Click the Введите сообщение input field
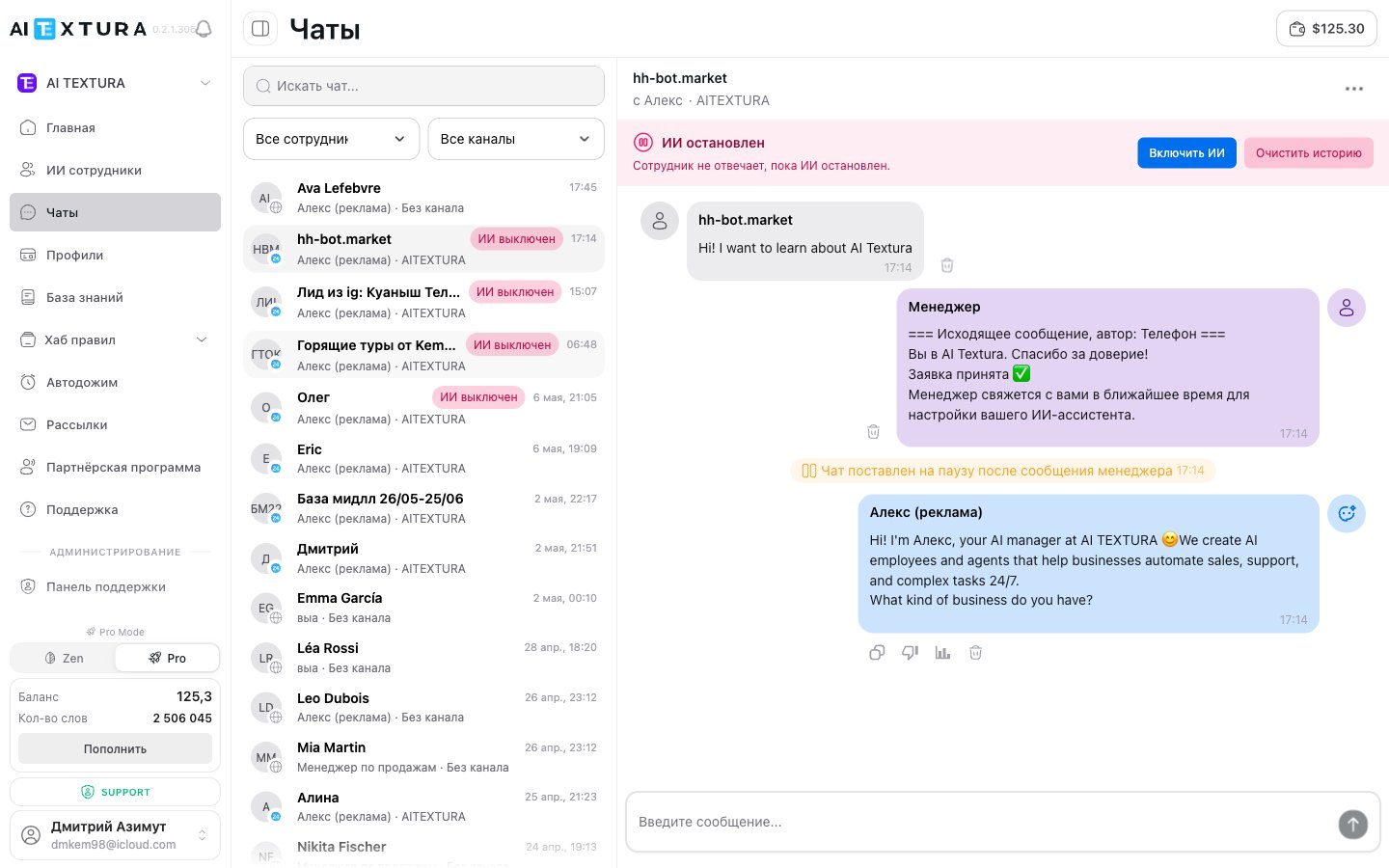The image size is (1389, 868). pyautogui.click(x=984, y=823)
